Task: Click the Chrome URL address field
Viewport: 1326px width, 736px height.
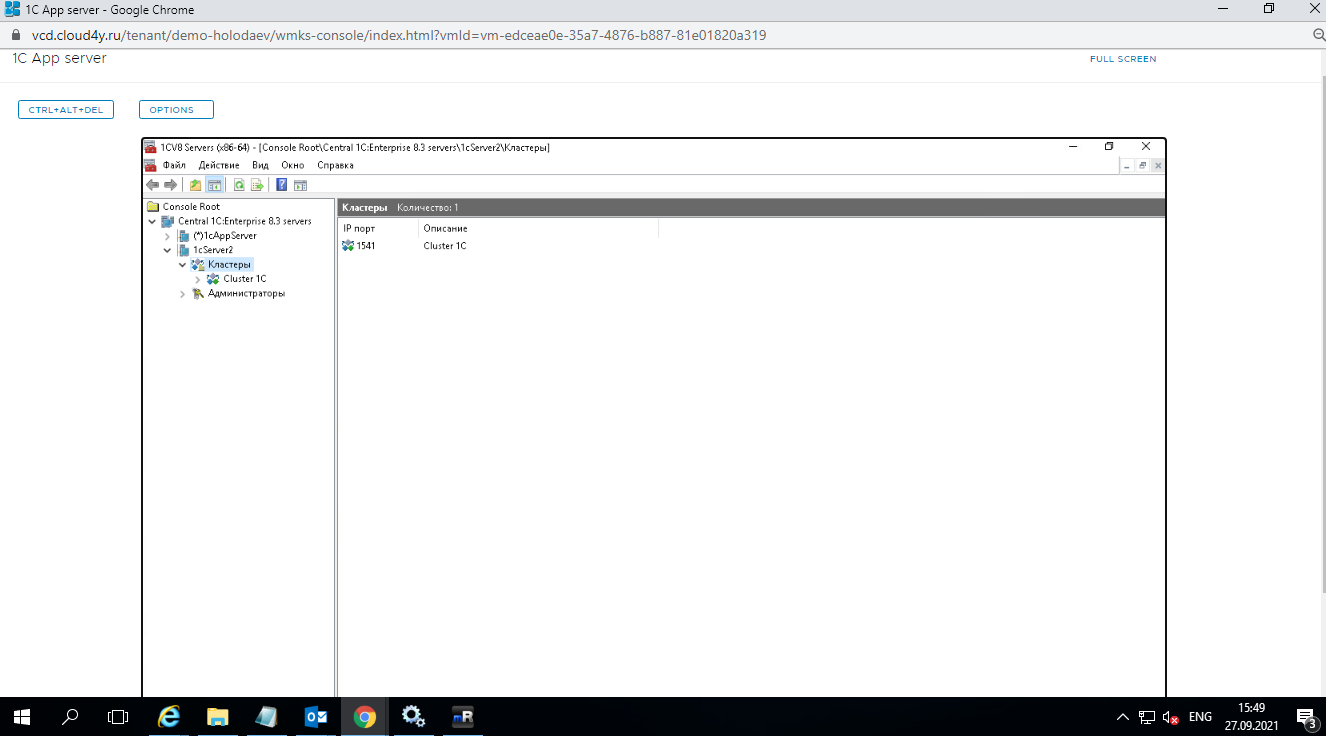Action: click(x=400, y=35)
